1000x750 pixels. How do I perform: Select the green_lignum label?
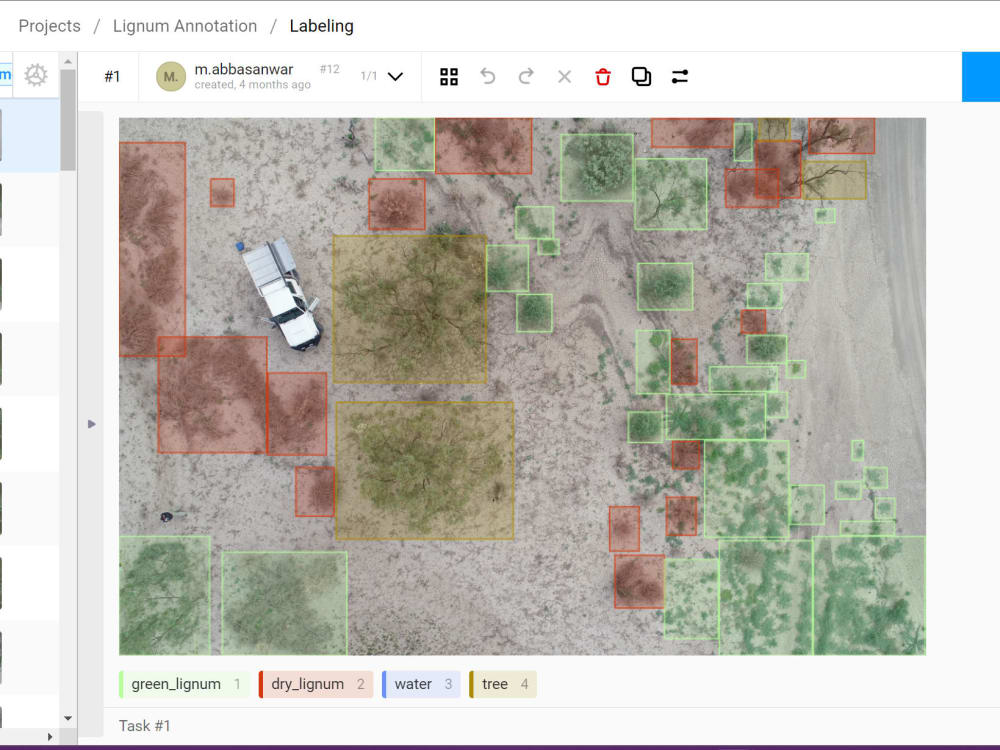point(184,684)
